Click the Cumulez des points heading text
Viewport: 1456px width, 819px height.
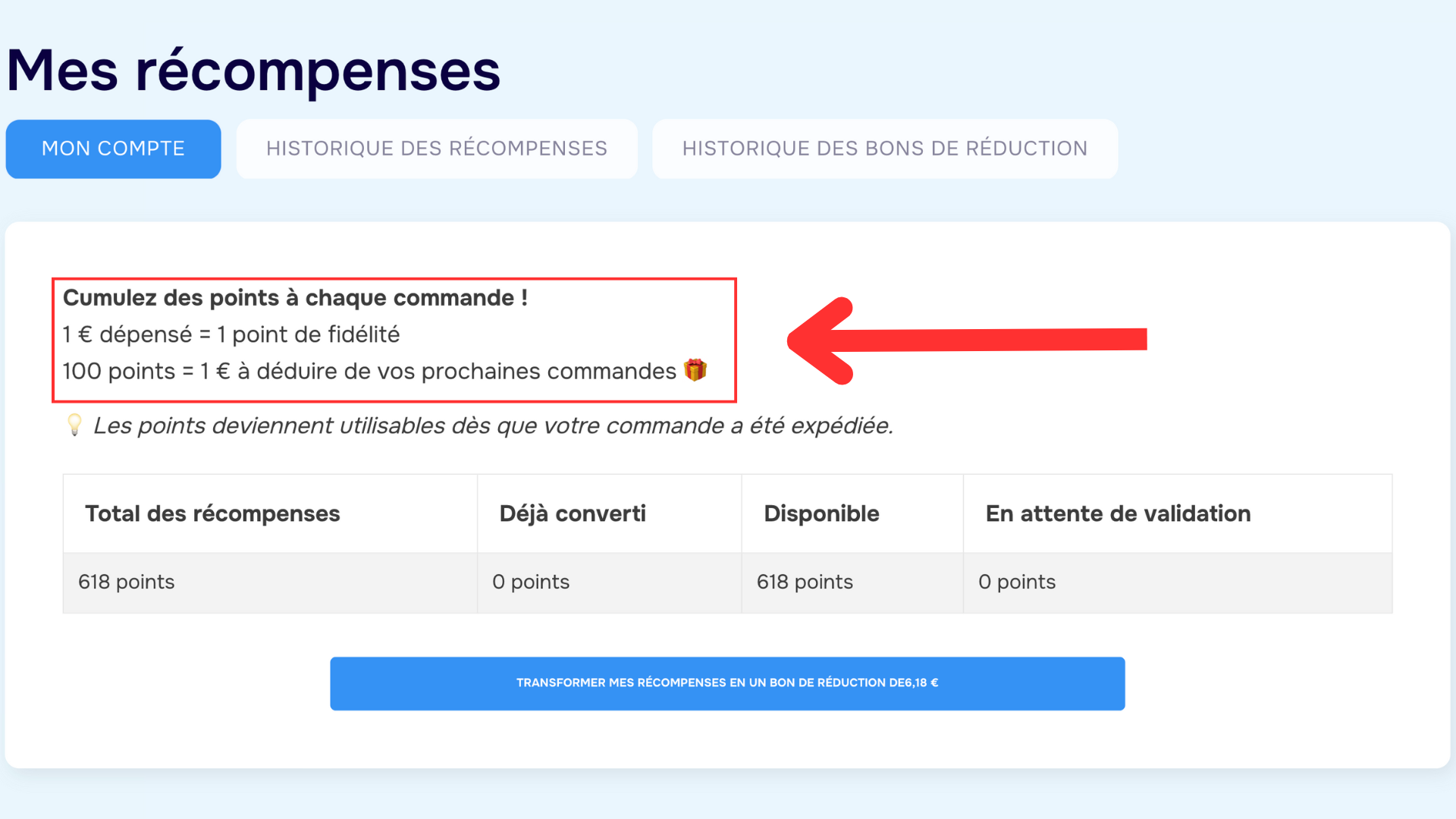pos(295,298)
